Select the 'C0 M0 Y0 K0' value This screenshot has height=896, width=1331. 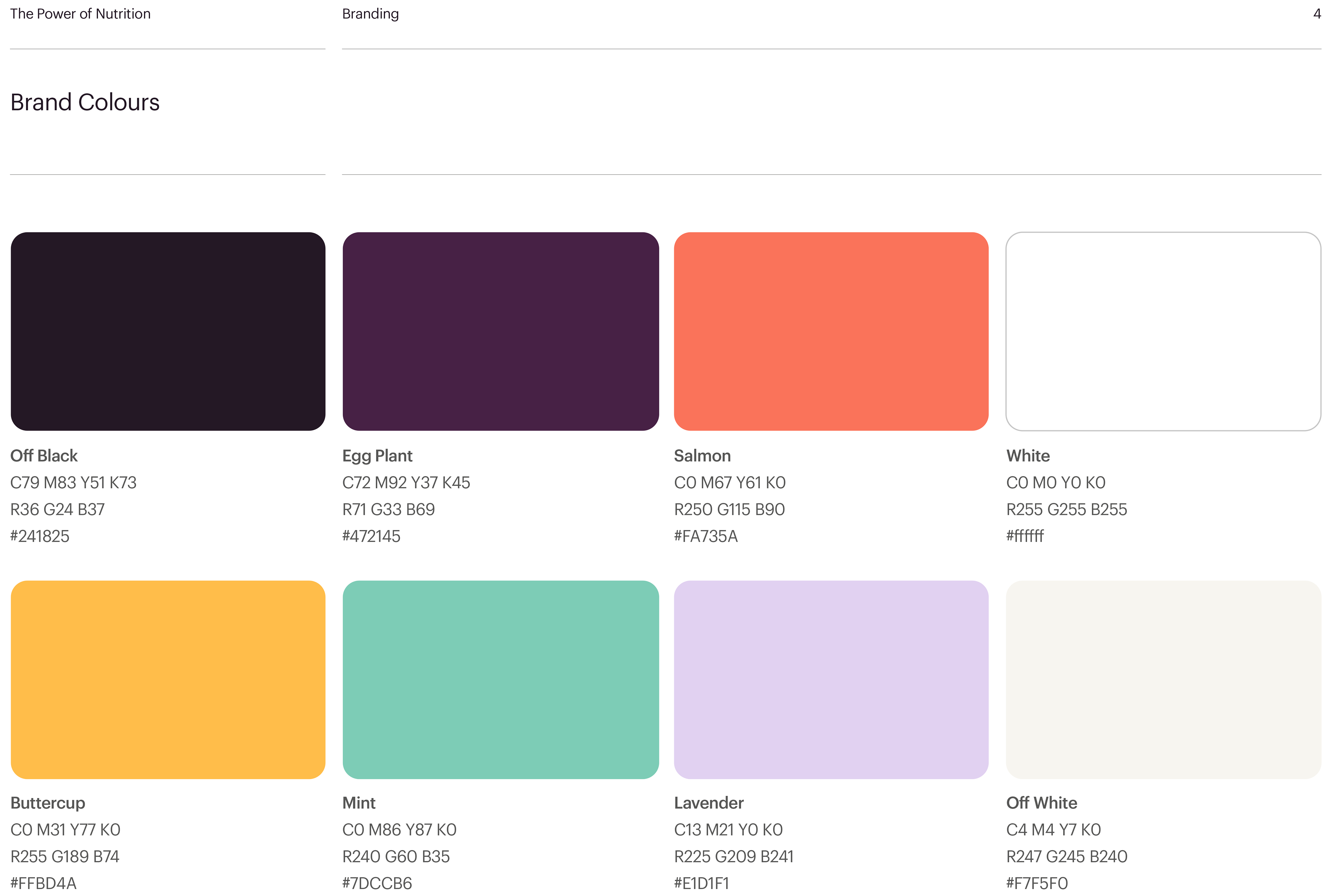pyautogui.click(x=1056, y=483)
